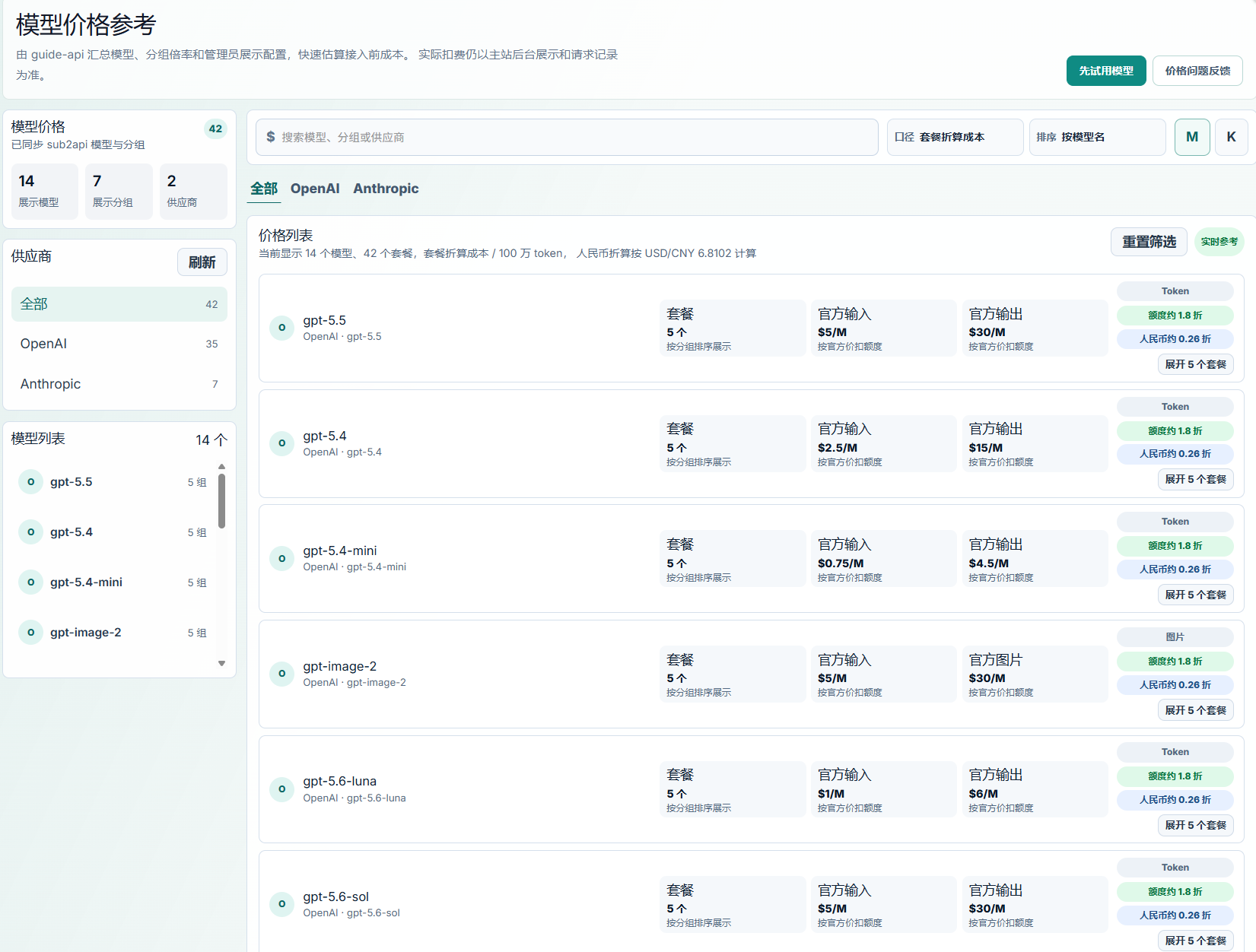Click the 官方输入 $1/M cell

(883, 789)
